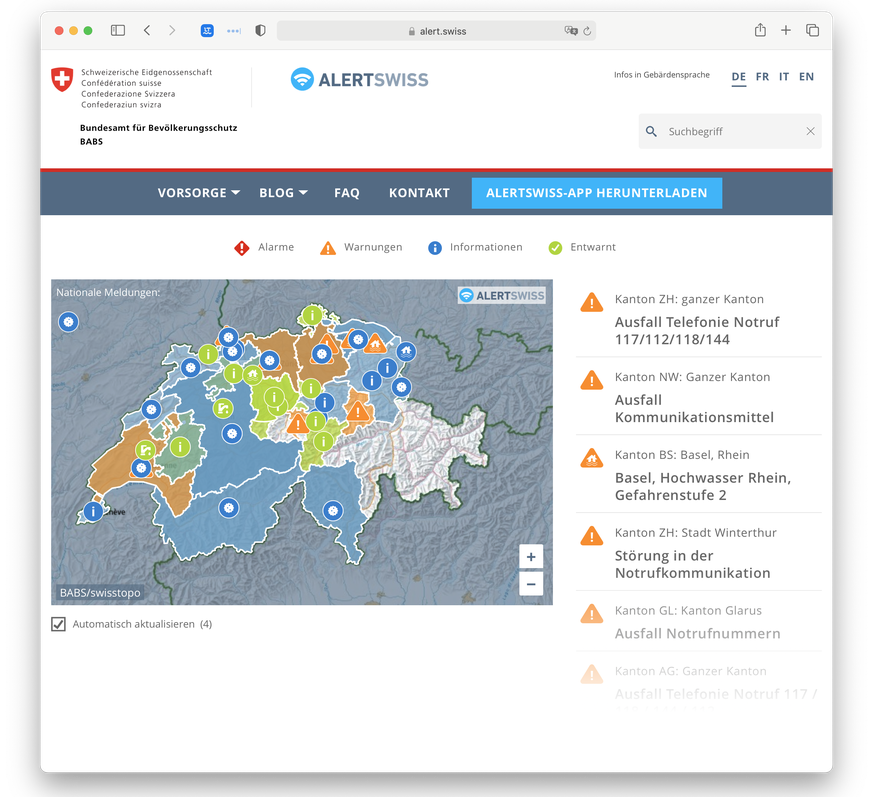Switch the language to FR
Viewport: 873px width, 797px height.
pyautogui.click(x=762, y=77)
